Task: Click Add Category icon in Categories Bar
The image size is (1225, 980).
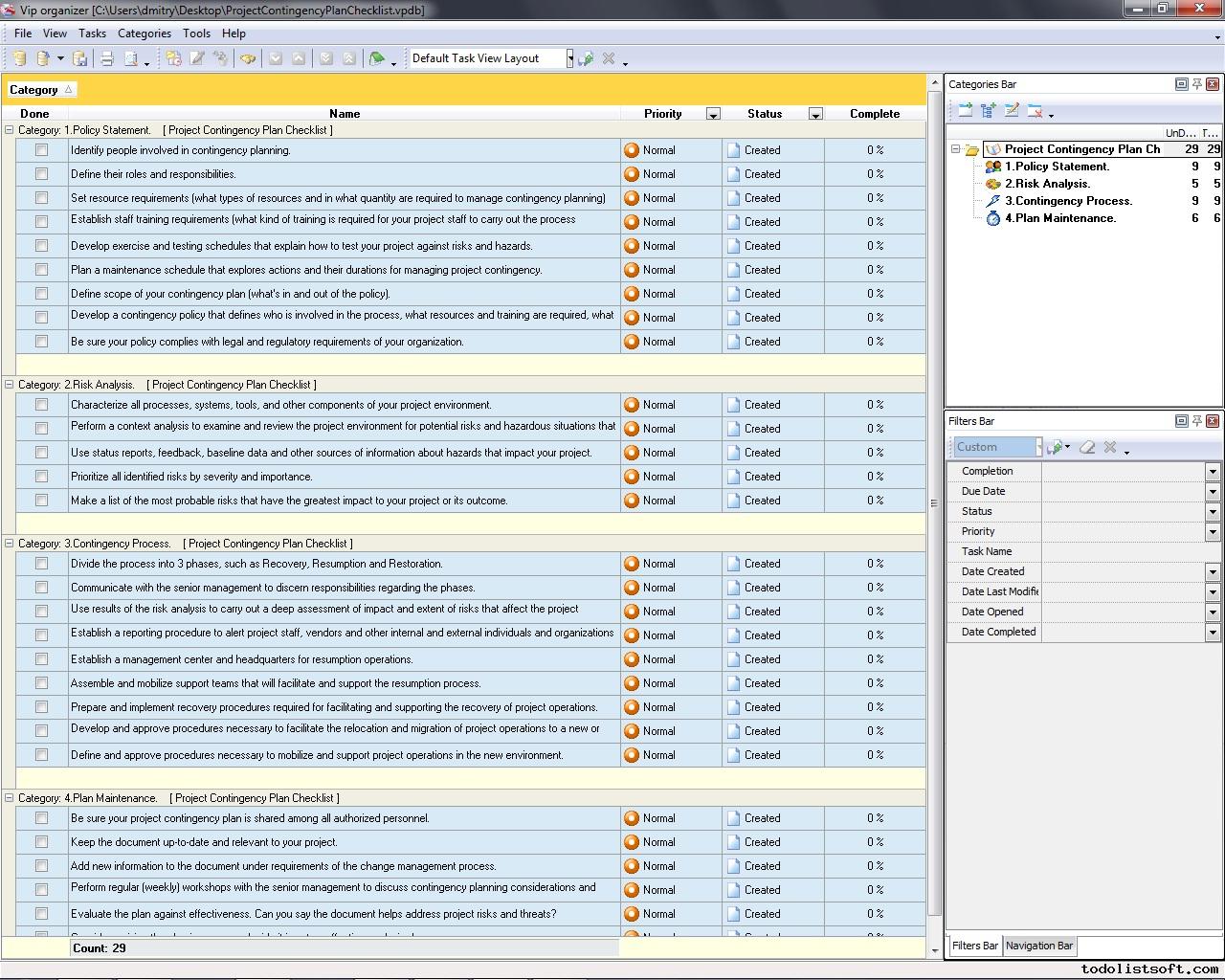Action: pyautogui.click(x=965, y=111)
